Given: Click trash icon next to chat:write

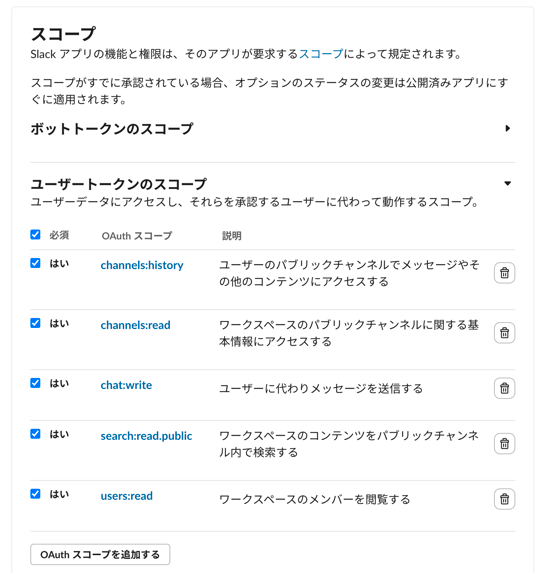Looking at the screenshot, I should tap(505, 388).
